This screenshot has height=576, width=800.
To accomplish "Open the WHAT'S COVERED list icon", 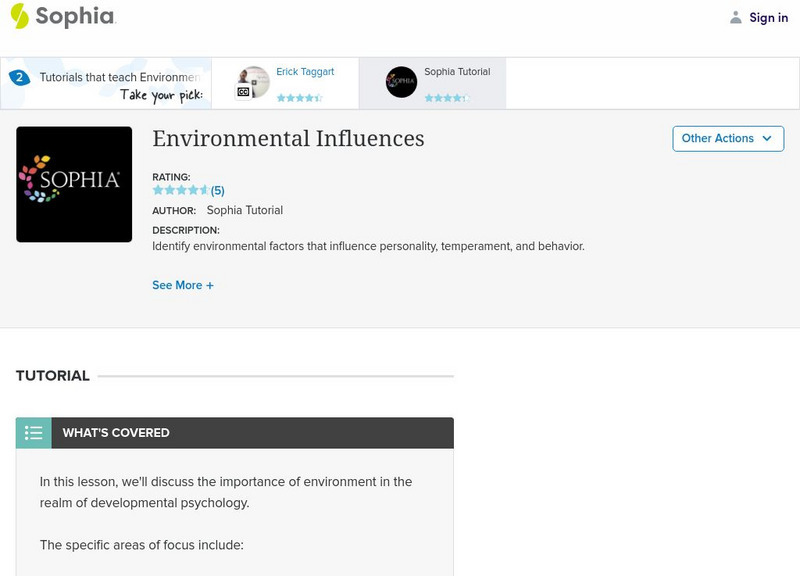I will [x=32, y=433].
